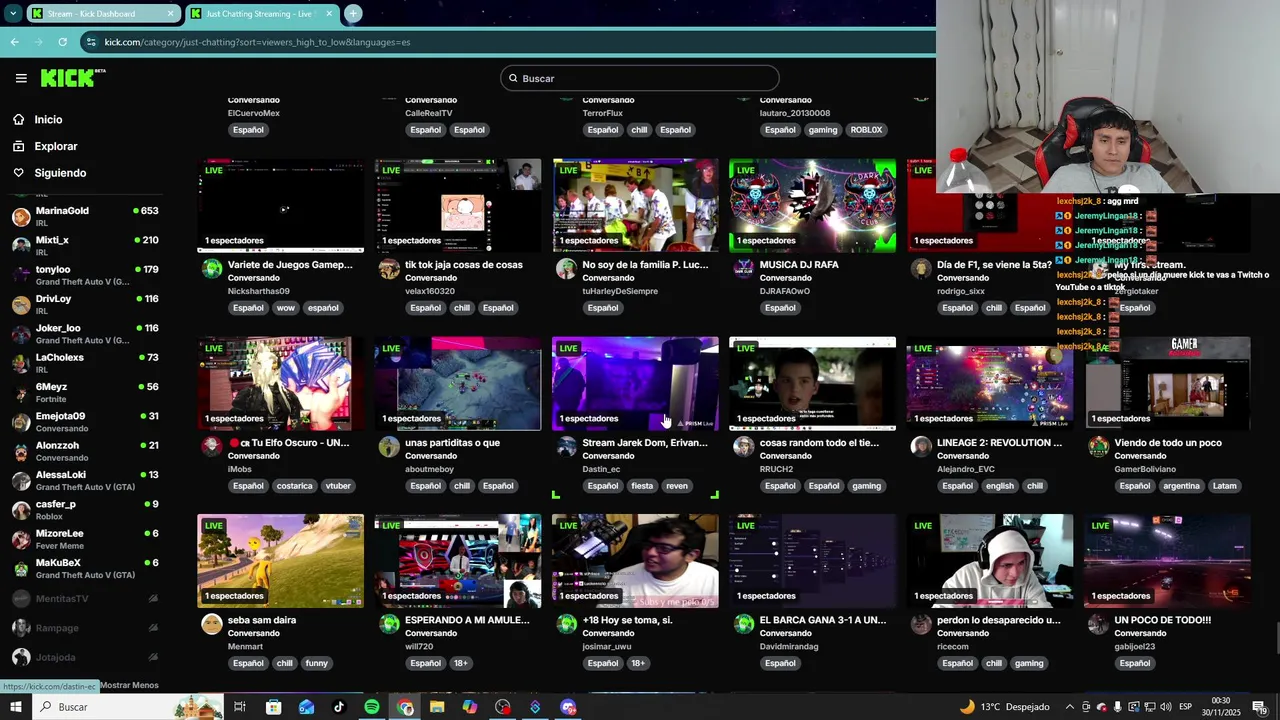
Task: Open Task View on the taskbar
Action: [240, 707]
